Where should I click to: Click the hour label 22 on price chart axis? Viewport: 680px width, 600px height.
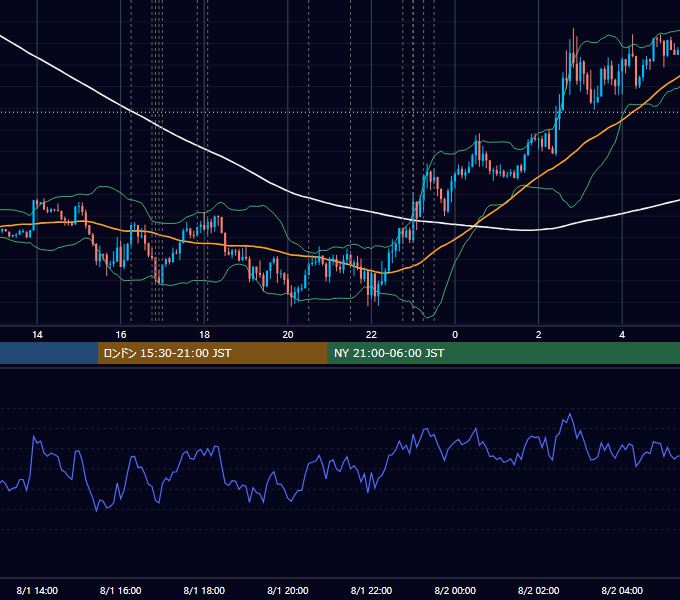(371, 335)
